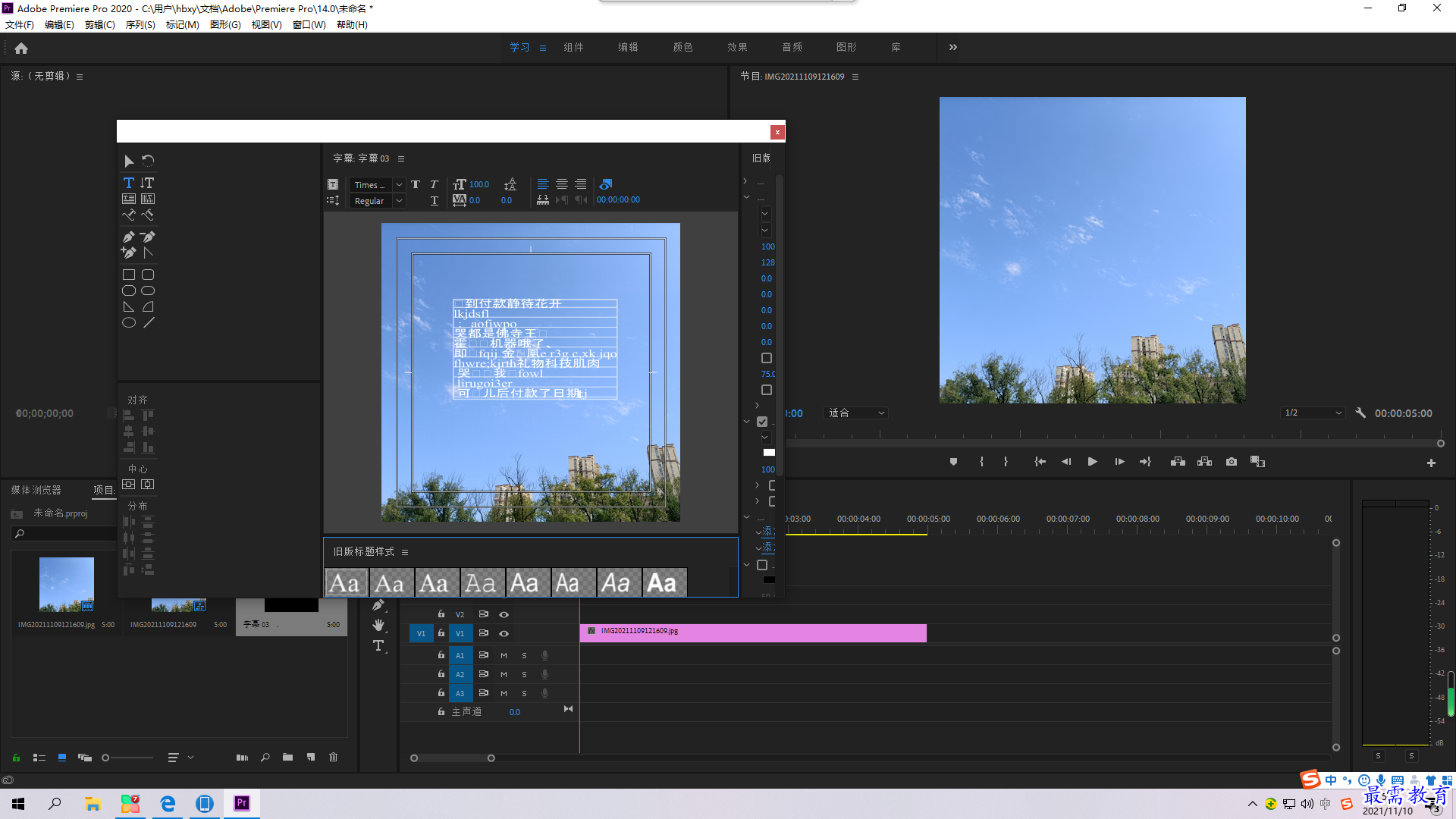Open the 适合 zoom level dropdown
Image resolution: width=1456 pixels, height=819 pixels.
coord(855,413)
